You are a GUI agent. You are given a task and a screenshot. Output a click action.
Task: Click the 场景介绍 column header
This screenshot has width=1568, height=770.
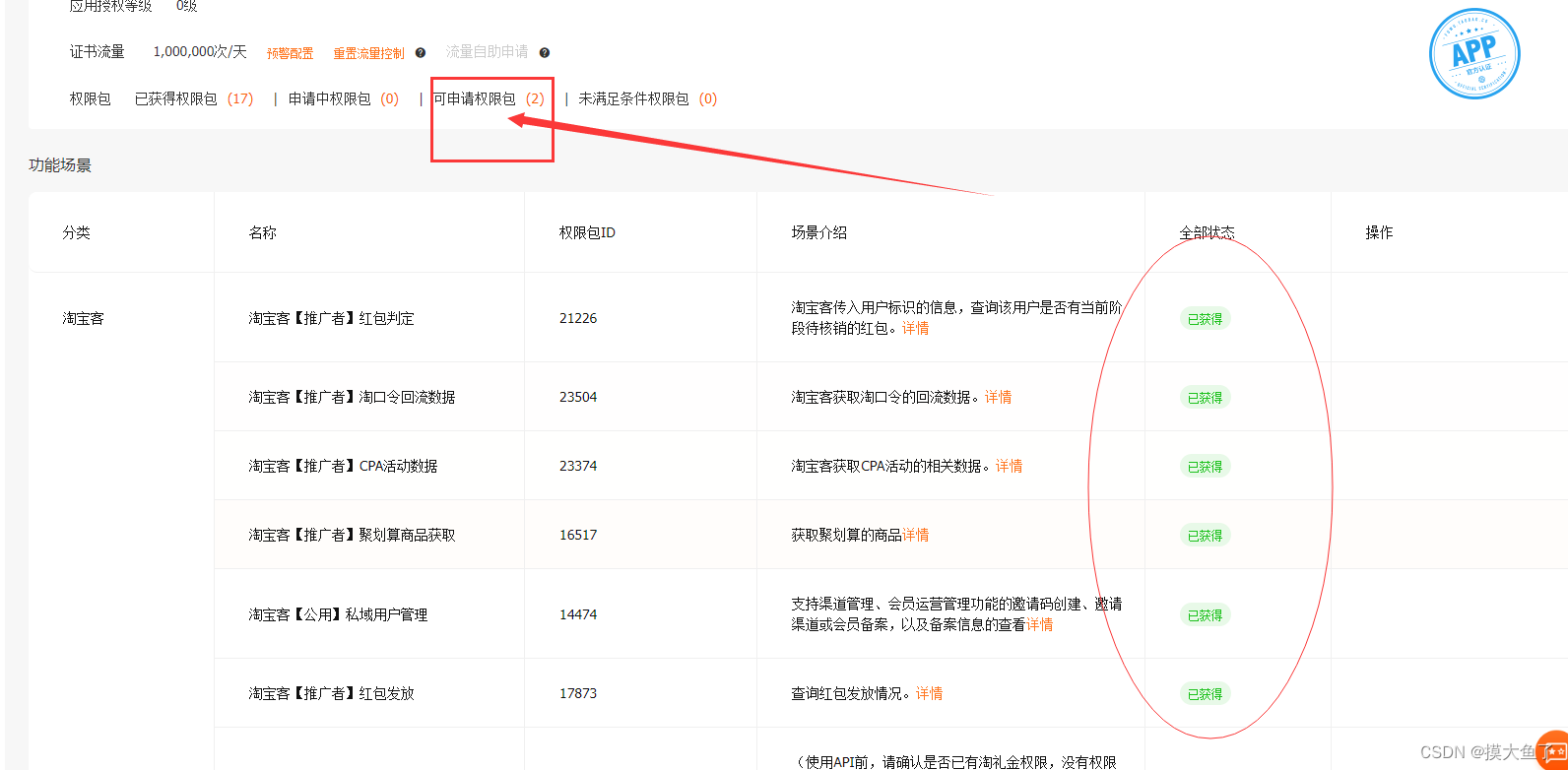click(x=818, y=232)
